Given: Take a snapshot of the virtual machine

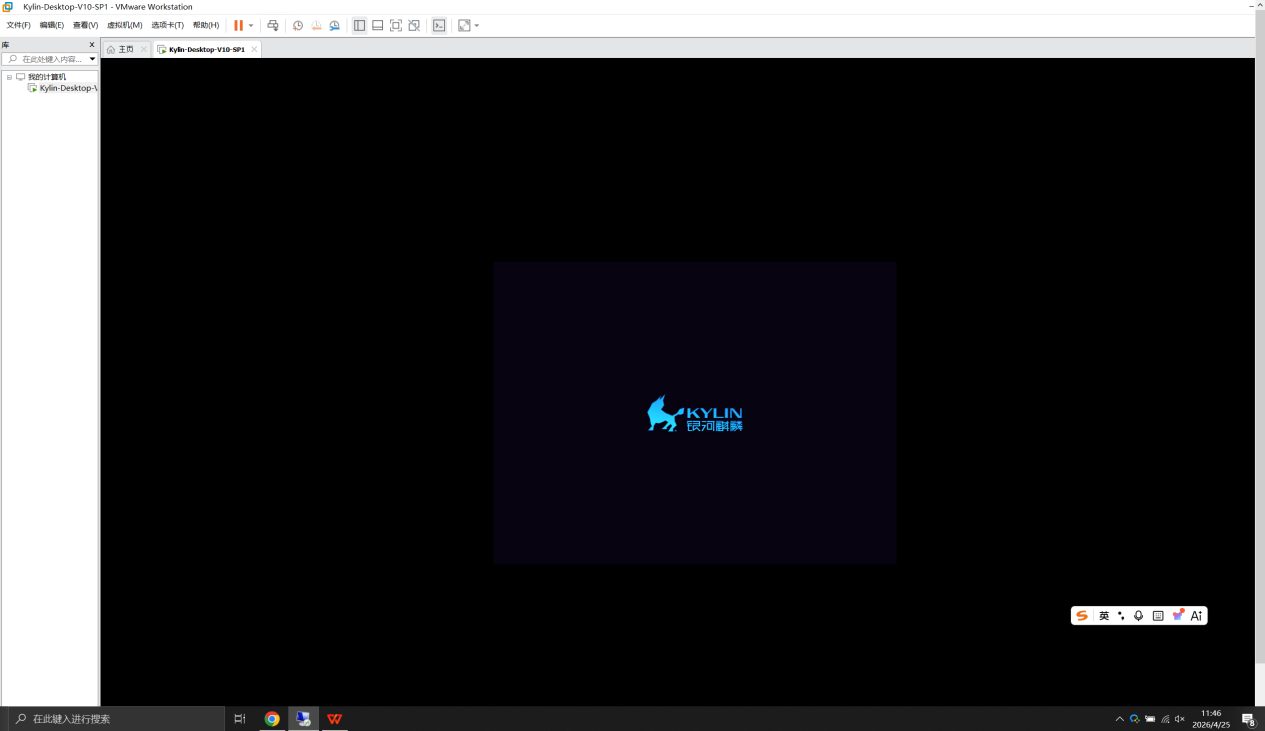Looking at the screenshot, I should pos(298,25).
